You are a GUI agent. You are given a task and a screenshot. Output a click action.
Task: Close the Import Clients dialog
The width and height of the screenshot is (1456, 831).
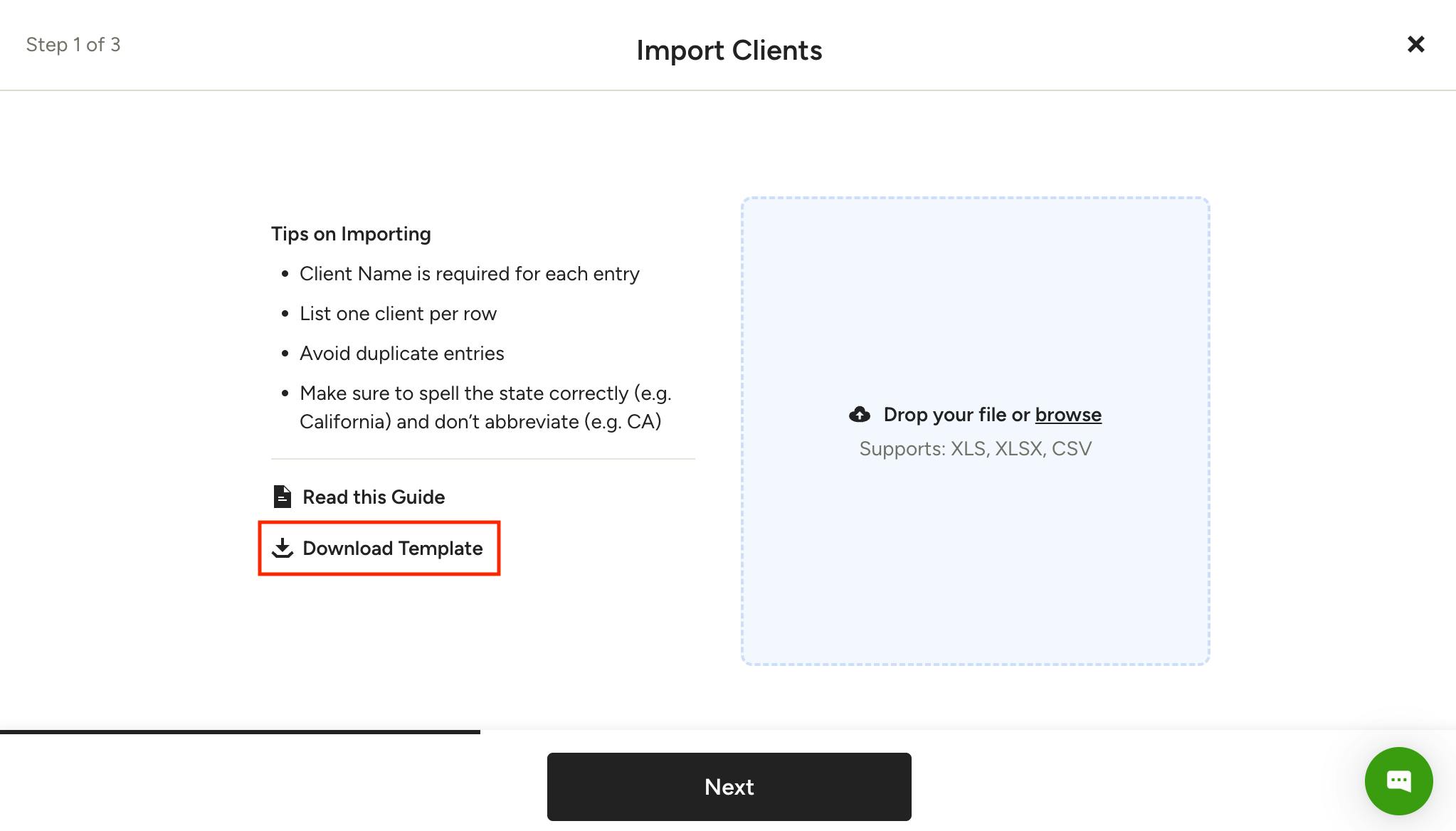pyautogui.click(x=1415, y=45)
